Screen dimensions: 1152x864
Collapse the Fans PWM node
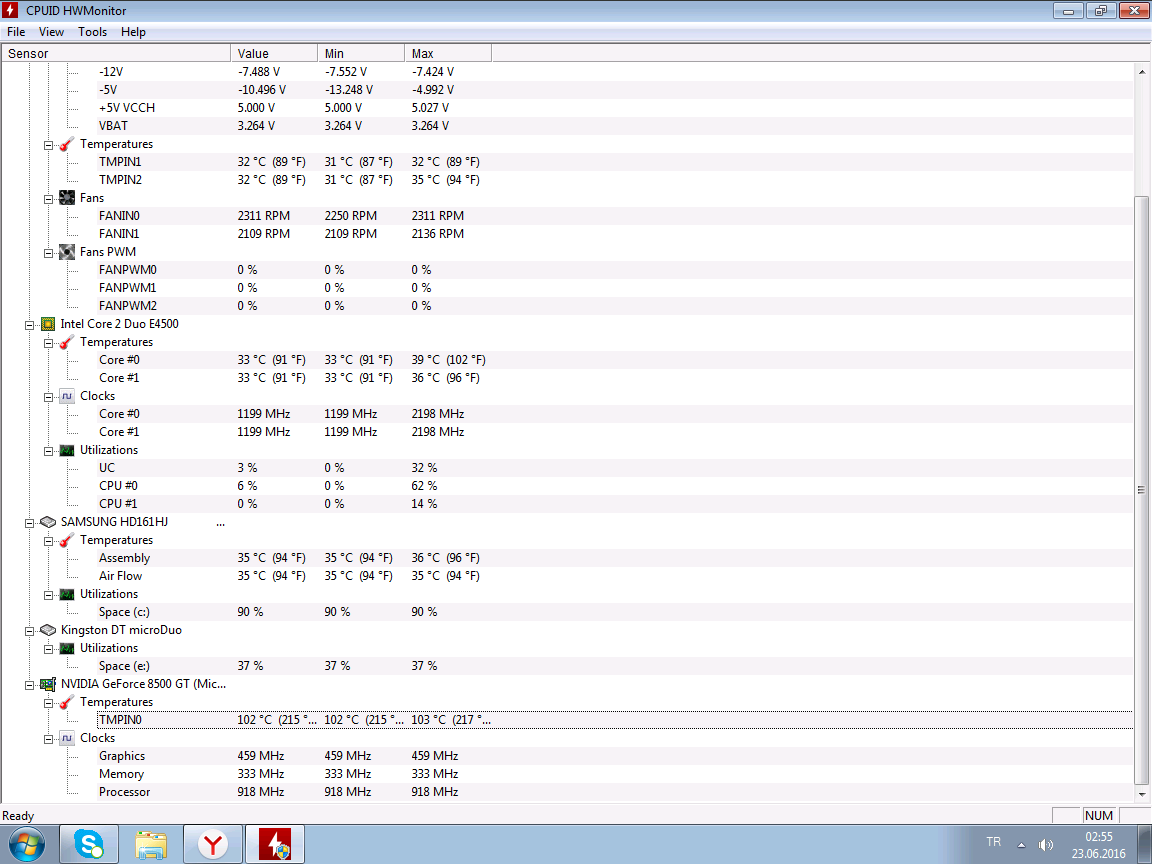(x=48, y=253)
